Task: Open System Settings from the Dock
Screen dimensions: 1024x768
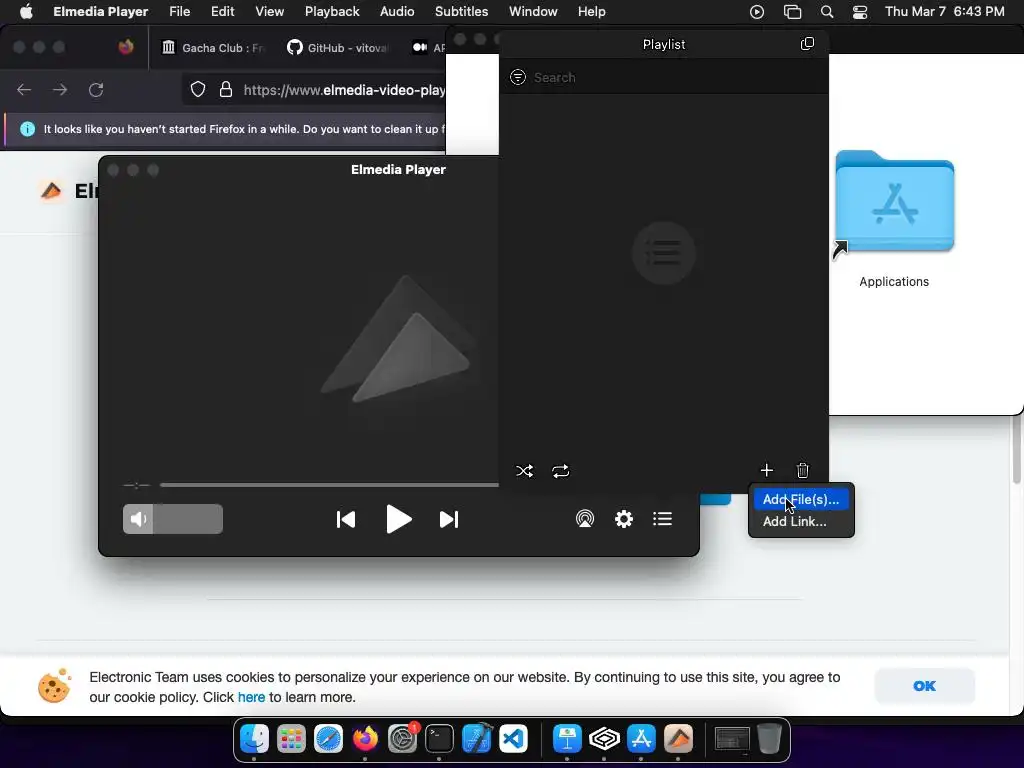Action: (402, 739)
